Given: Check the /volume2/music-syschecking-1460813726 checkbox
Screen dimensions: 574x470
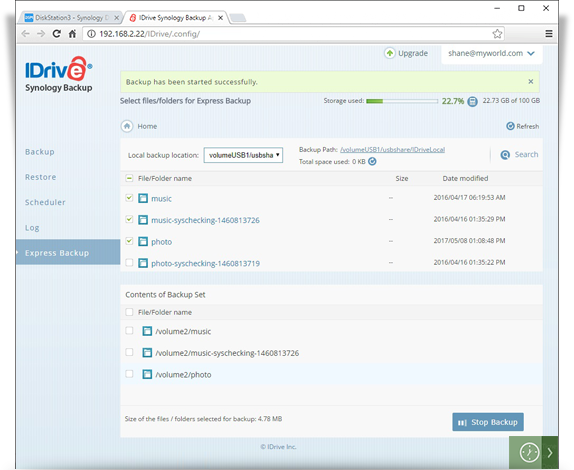Looking at the screenshot, I should pos(129,352).
